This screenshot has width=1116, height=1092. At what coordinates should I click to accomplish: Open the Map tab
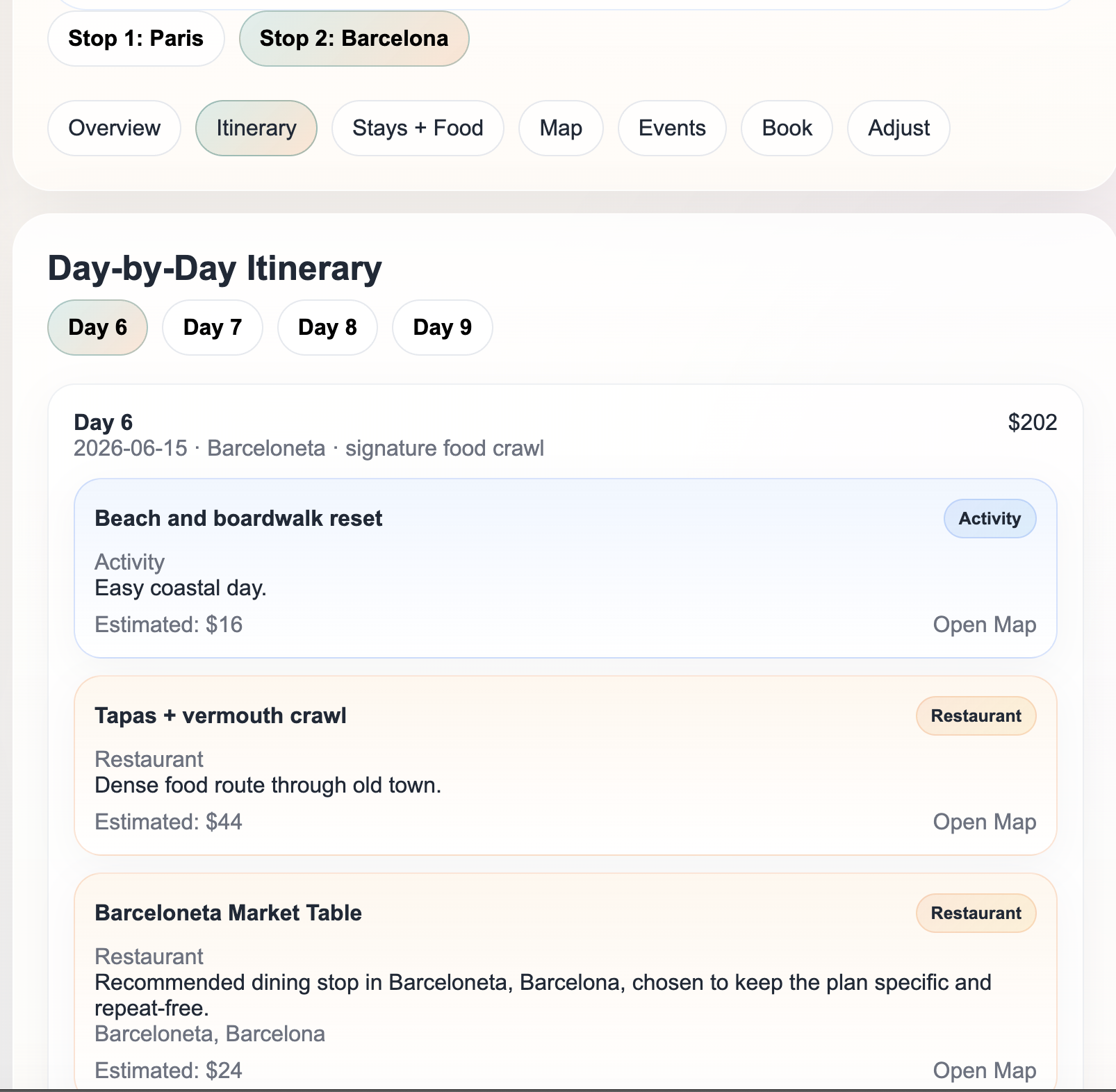click(561, 128)
